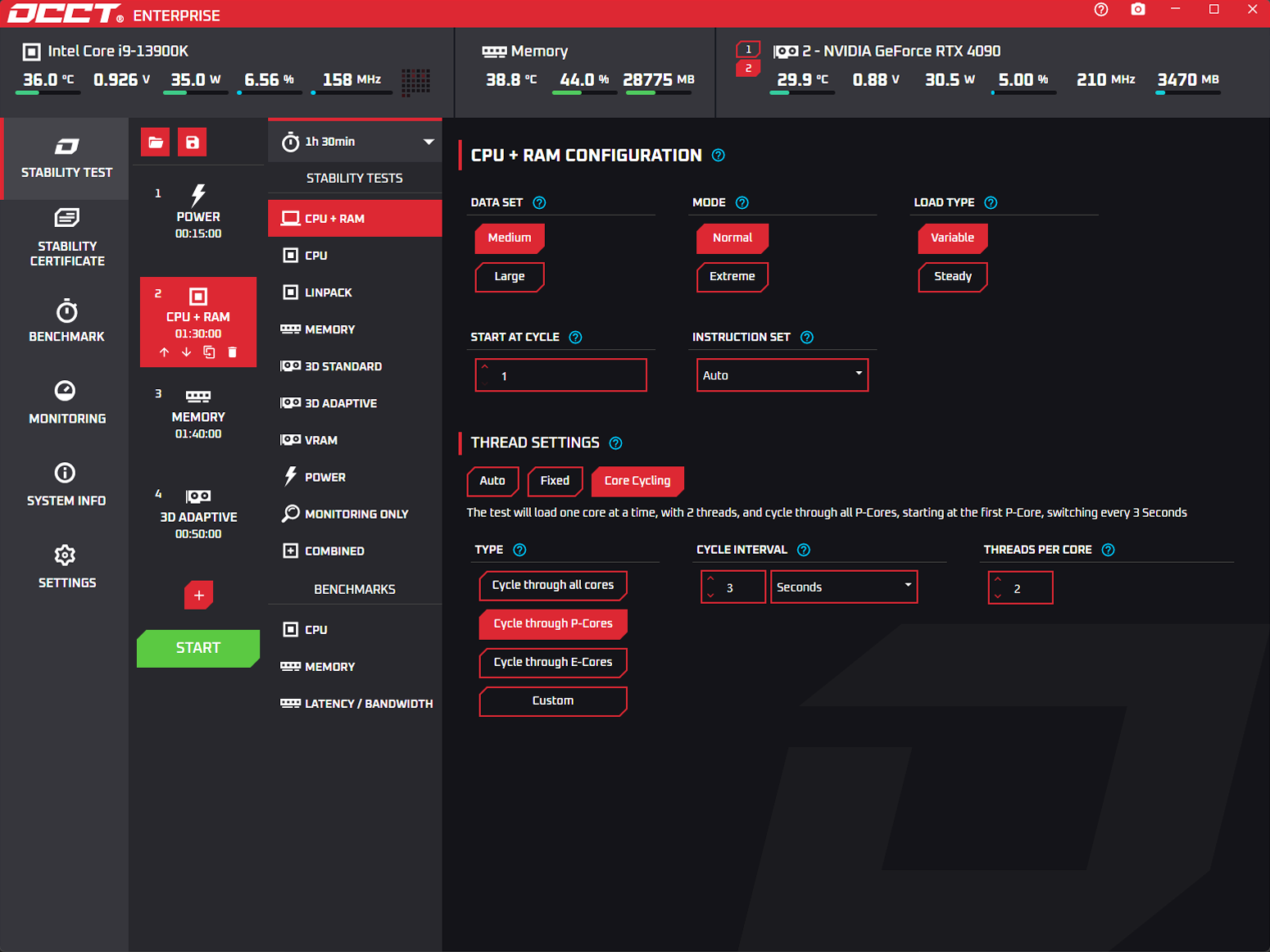Show help for Cycle Interval
Image resolution: width=1270 pixels, height=952 pixels.
coord(804,550)
